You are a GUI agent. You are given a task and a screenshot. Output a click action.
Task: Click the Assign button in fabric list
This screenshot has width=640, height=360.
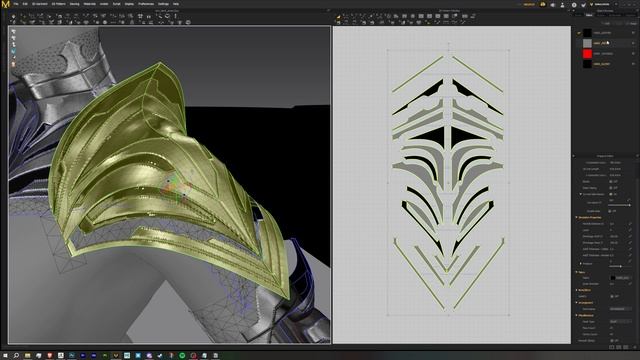click(x=632, y=24)
